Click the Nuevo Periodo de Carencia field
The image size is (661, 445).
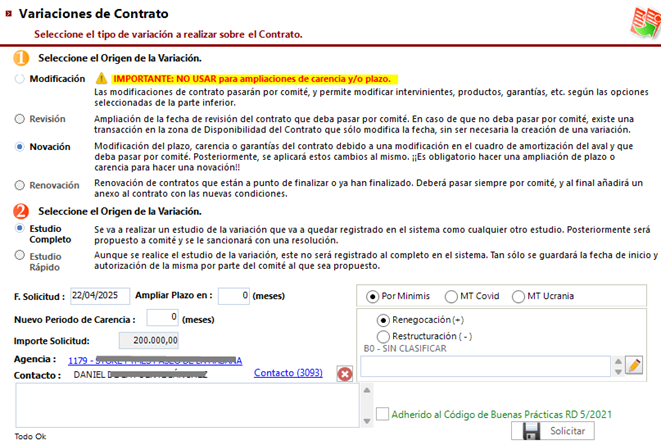[x=162, y=317]
